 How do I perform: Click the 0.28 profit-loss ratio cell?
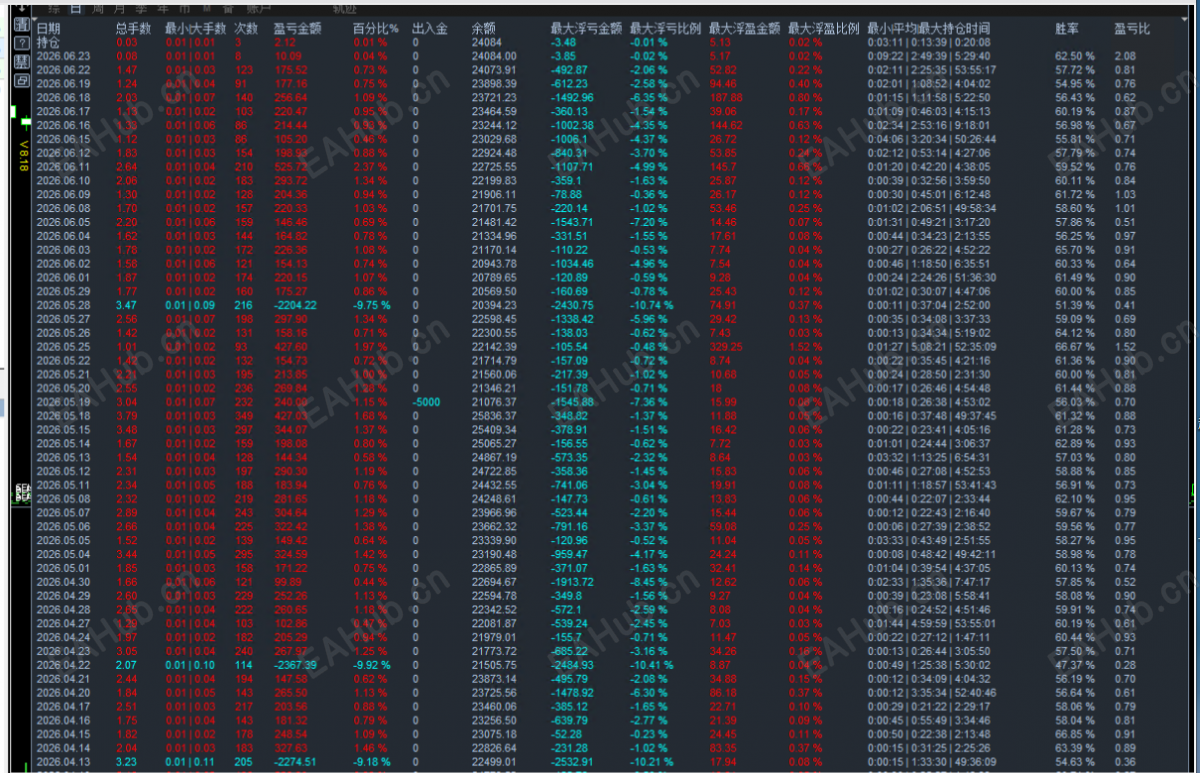point(1125,664)
